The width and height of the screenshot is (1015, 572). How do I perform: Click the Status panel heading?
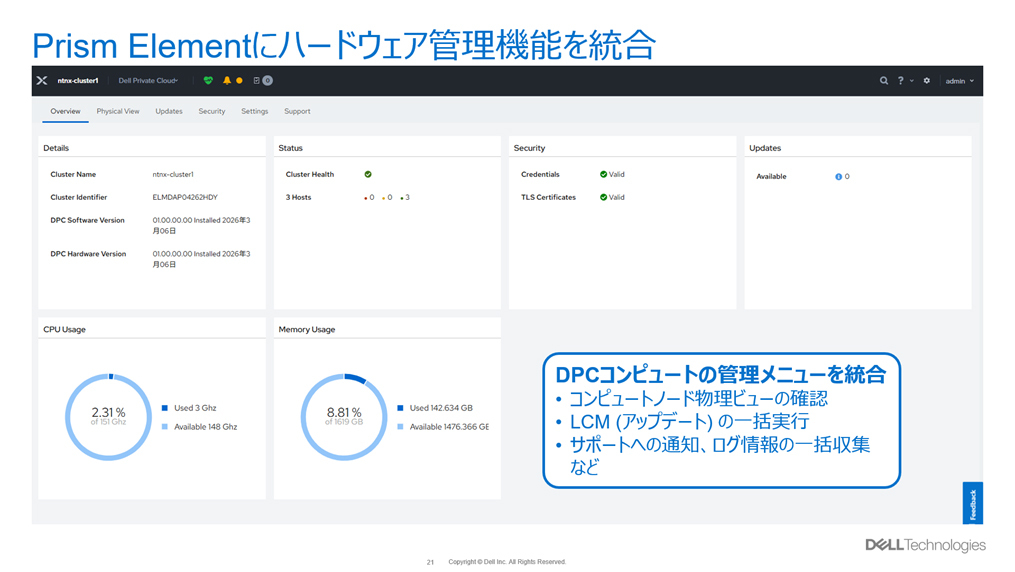[x=290, y=148]
